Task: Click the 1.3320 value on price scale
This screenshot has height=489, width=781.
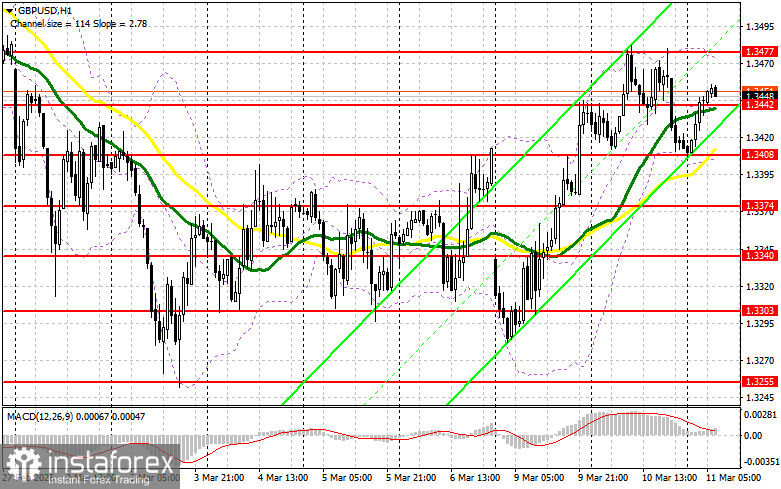Action: [761, 287]
